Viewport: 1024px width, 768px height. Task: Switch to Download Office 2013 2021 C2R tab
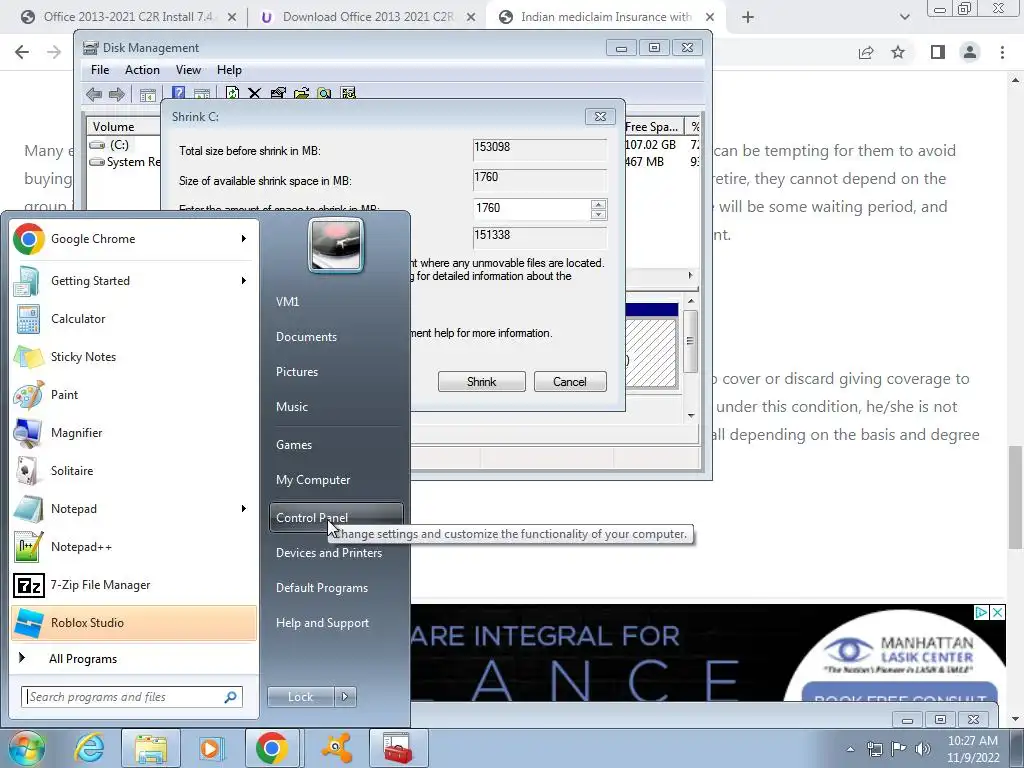coord(367,17)
